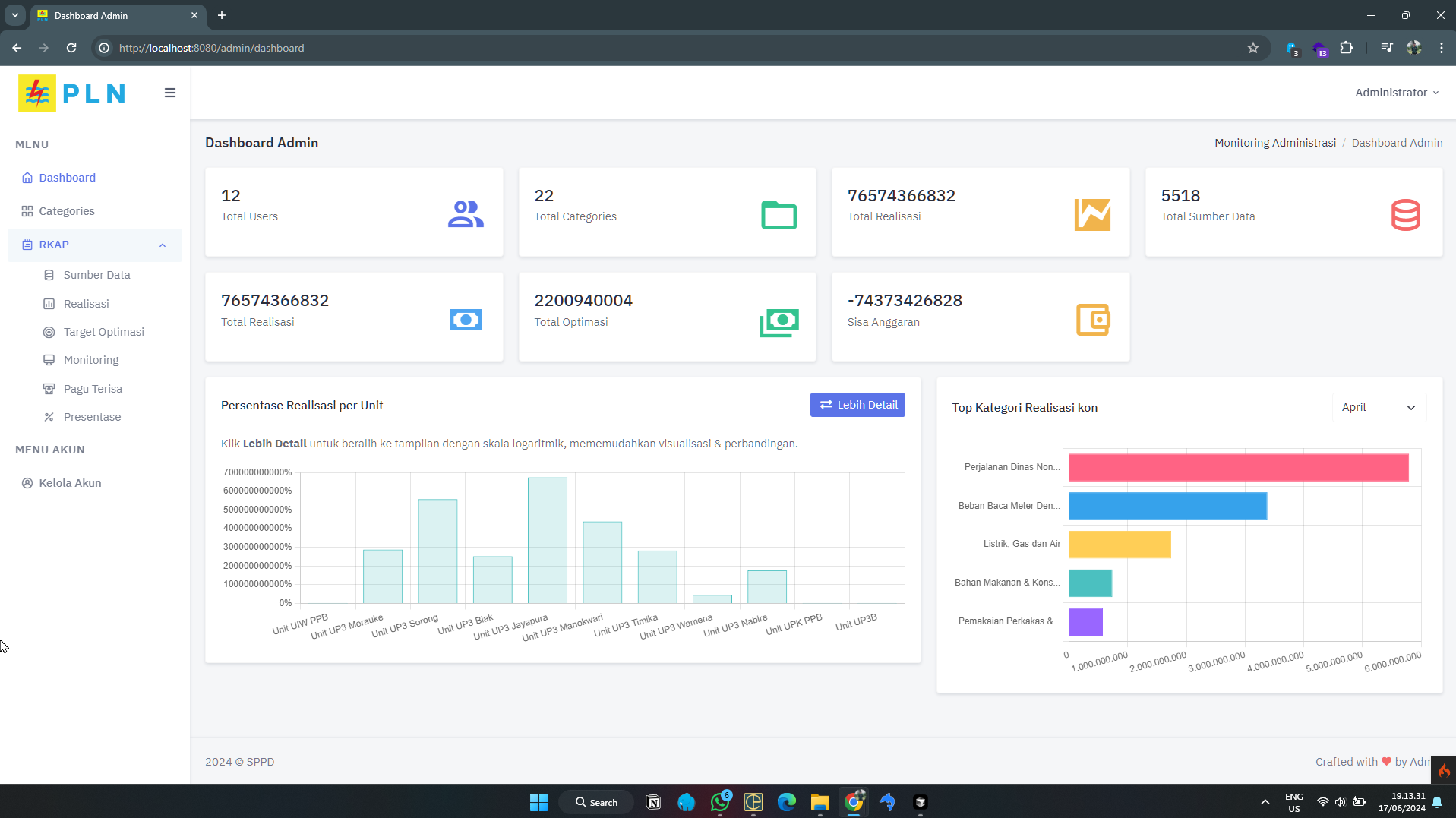This screenshot has width=1456, height=818.
Task: Click the Monitoring Administrasi breadcrumb link
Action: pos(1275,143)
